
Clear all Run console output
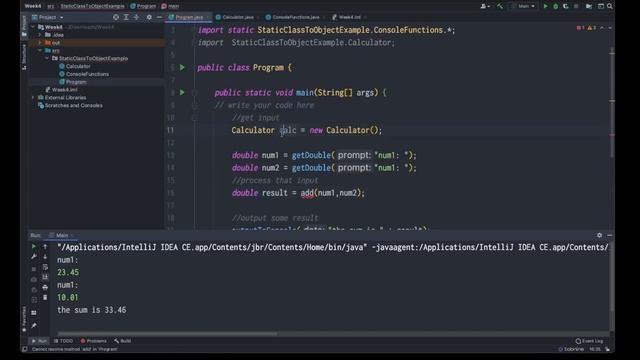(x=45, y=298)
